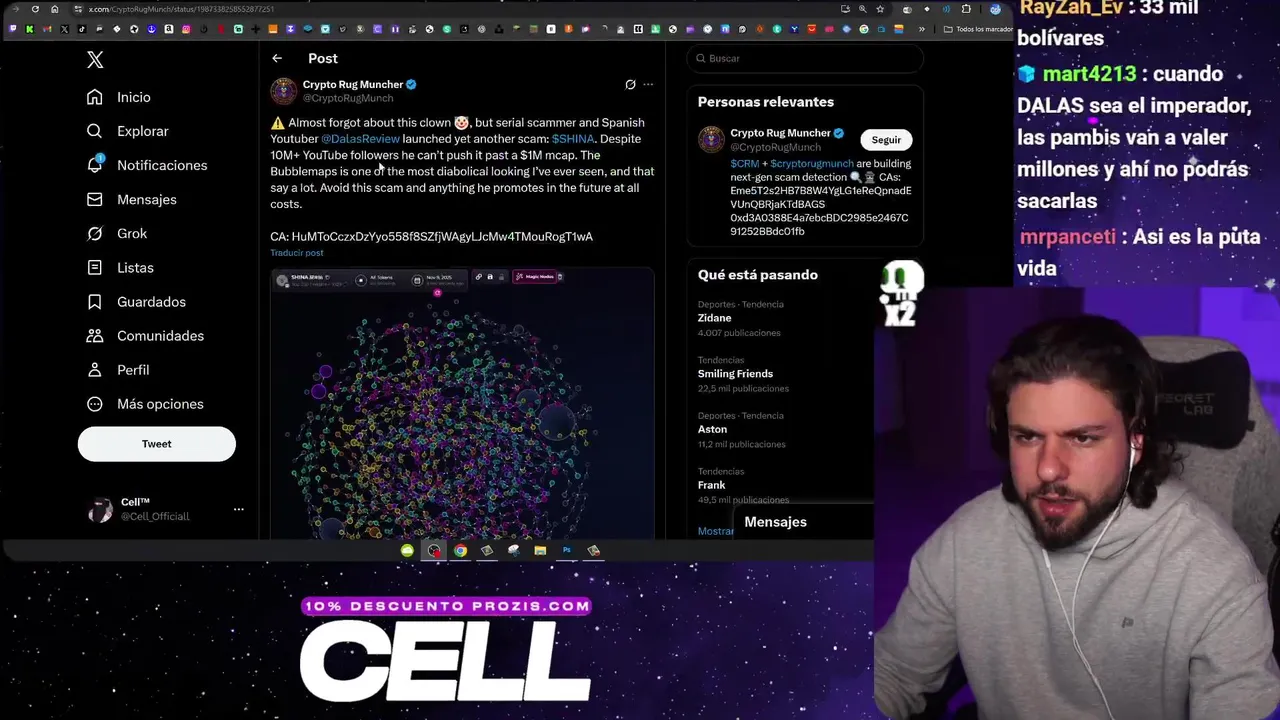
Task: Click the zoom magnifier in the address bar
Action: coord(862,9)
